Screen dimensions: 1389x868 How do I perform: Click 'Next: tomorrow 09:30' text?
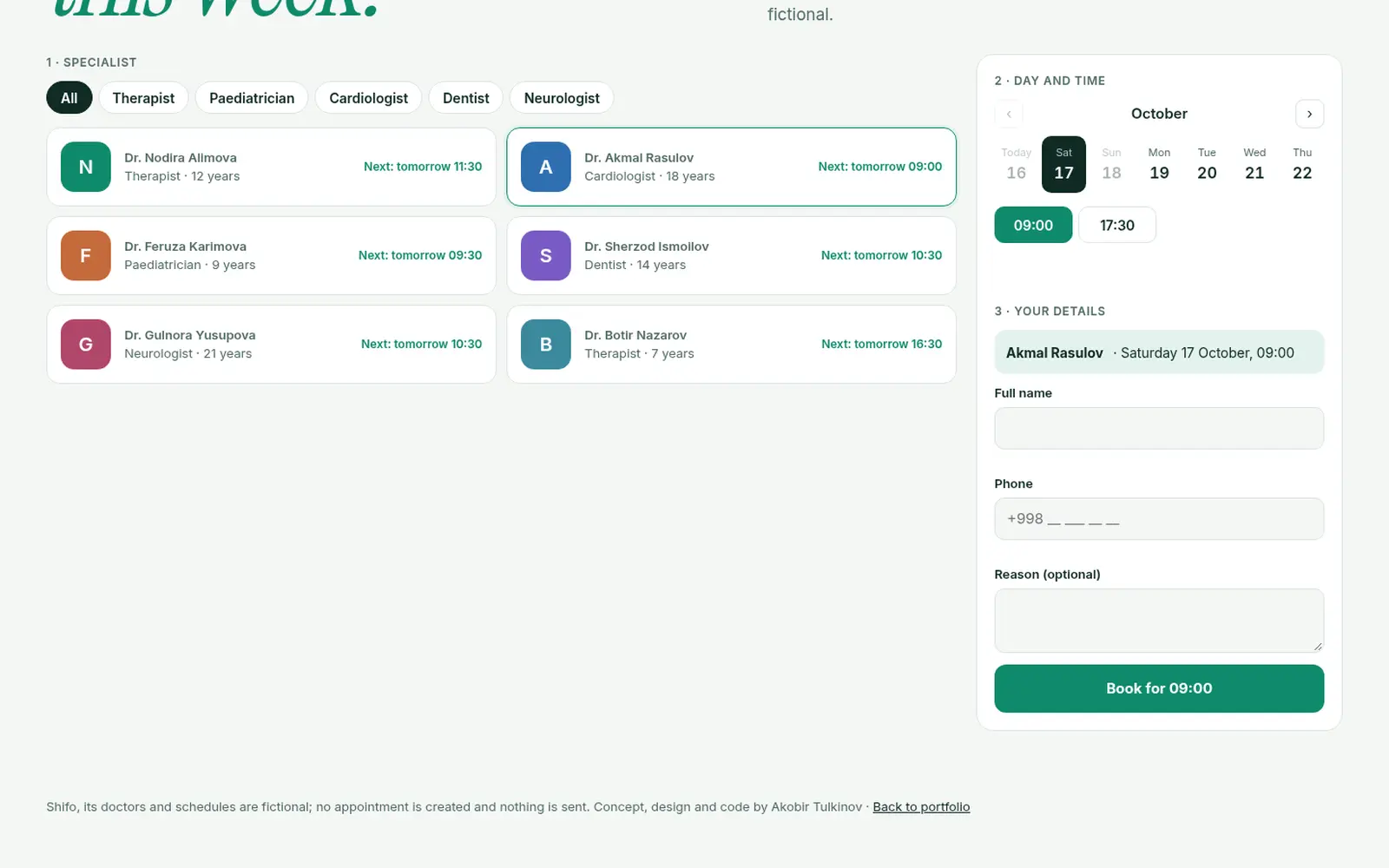[420, 255]
